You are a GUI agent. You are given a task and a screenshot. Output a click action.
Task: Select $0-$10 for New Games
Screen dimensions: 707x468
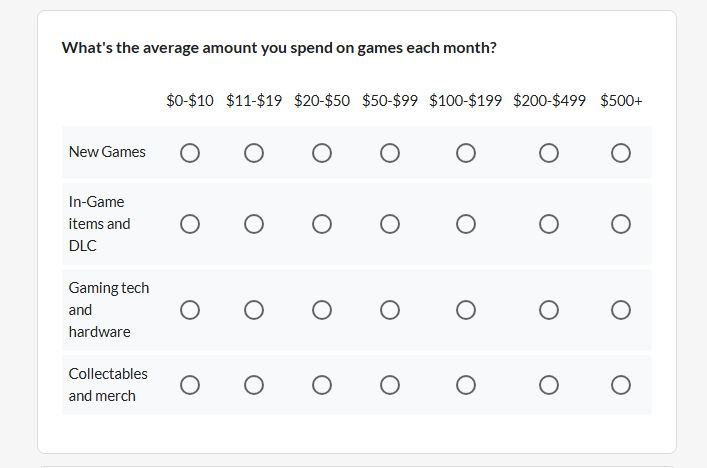[190, 153]
